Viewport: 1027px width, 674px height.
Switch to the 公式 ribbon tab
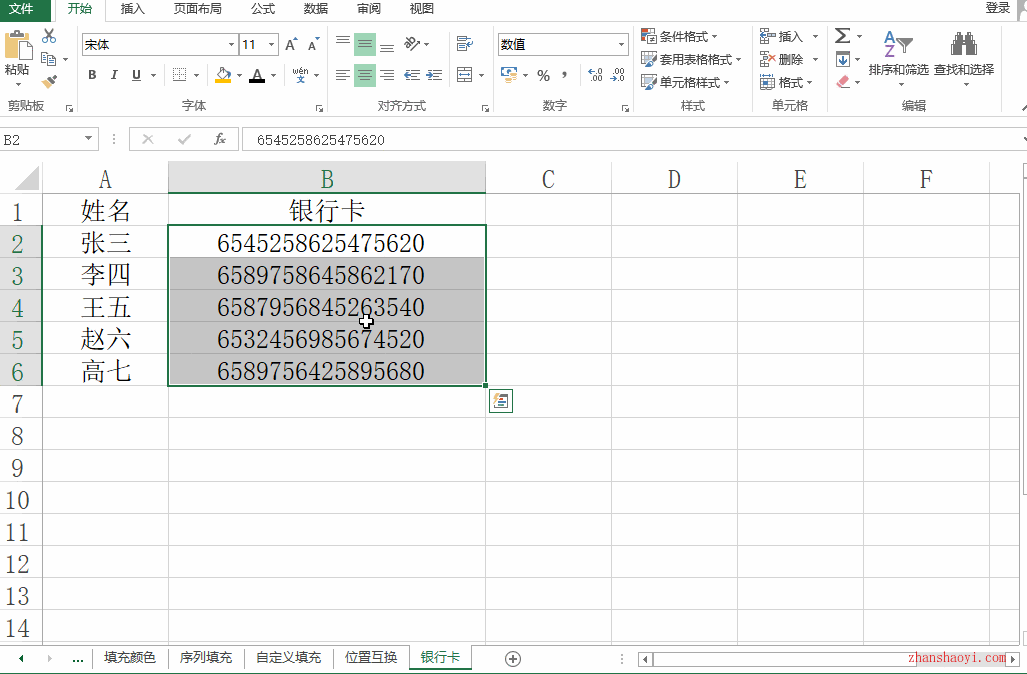pyautogui.click(x=263, y=9)
